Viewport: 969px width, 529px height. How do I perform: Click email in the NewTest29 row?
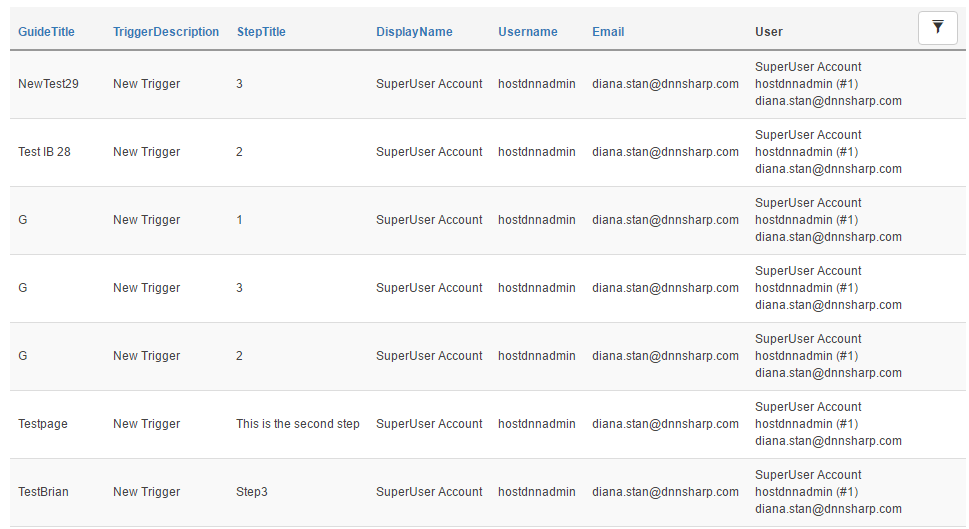[x=665, y=84]
